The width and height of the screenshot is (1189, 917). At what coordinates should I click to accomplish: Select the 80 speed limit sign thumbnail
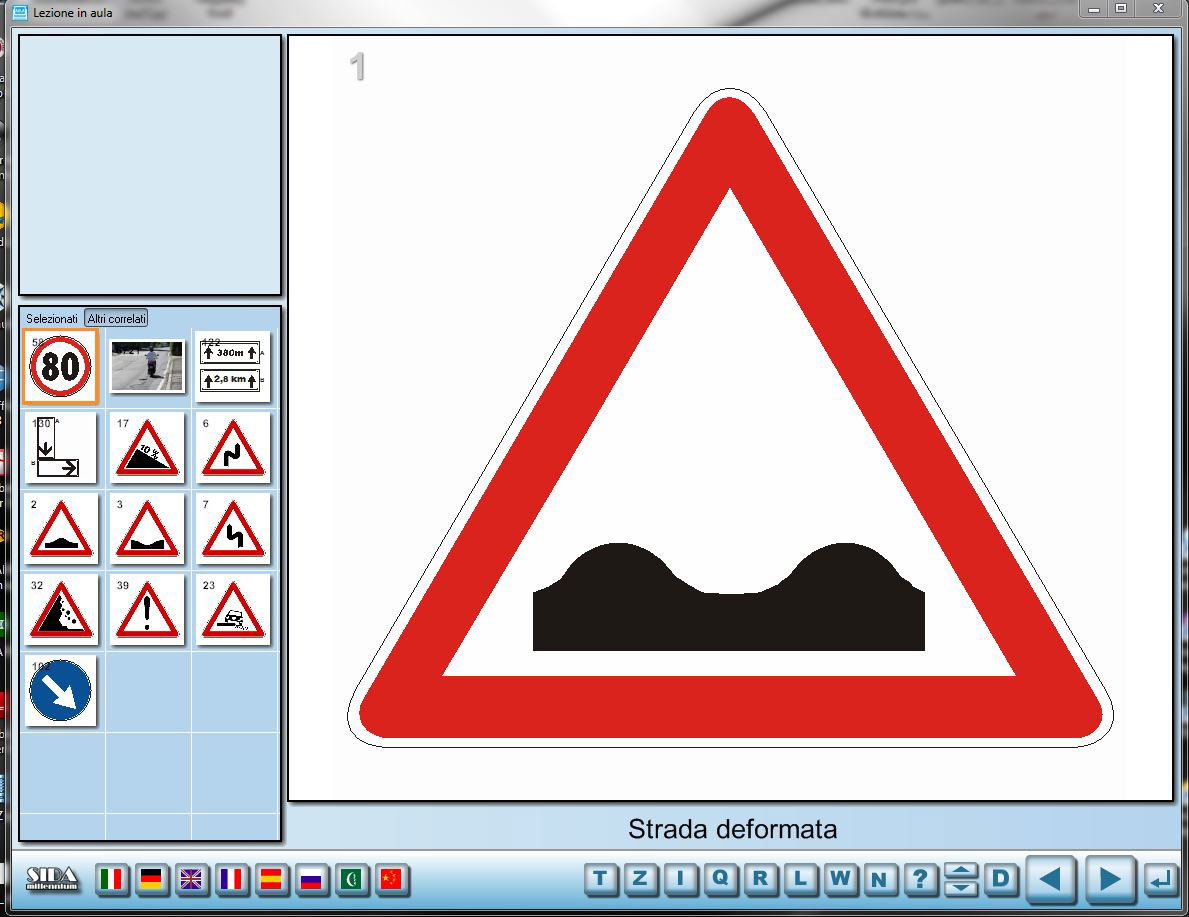(x=61, y=367)
